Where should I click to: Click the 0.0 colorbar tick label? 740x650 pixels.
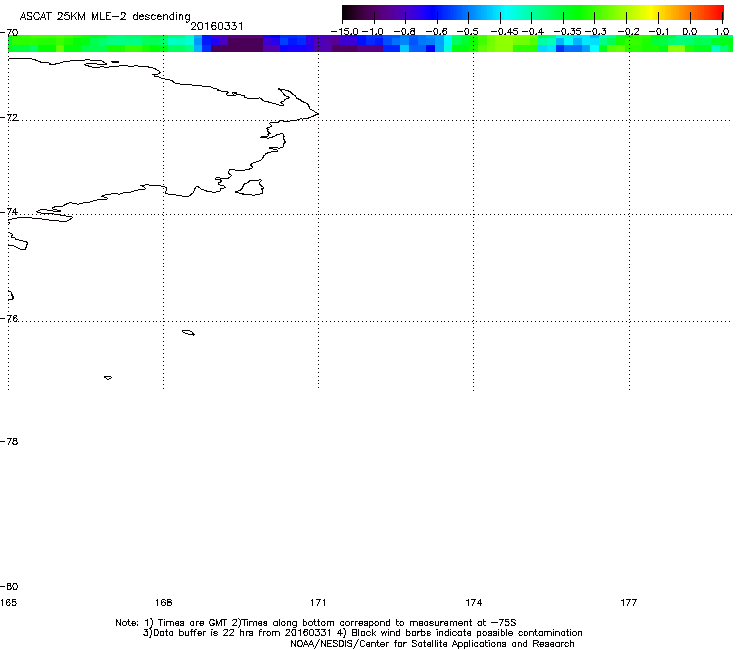pos(690,32)
